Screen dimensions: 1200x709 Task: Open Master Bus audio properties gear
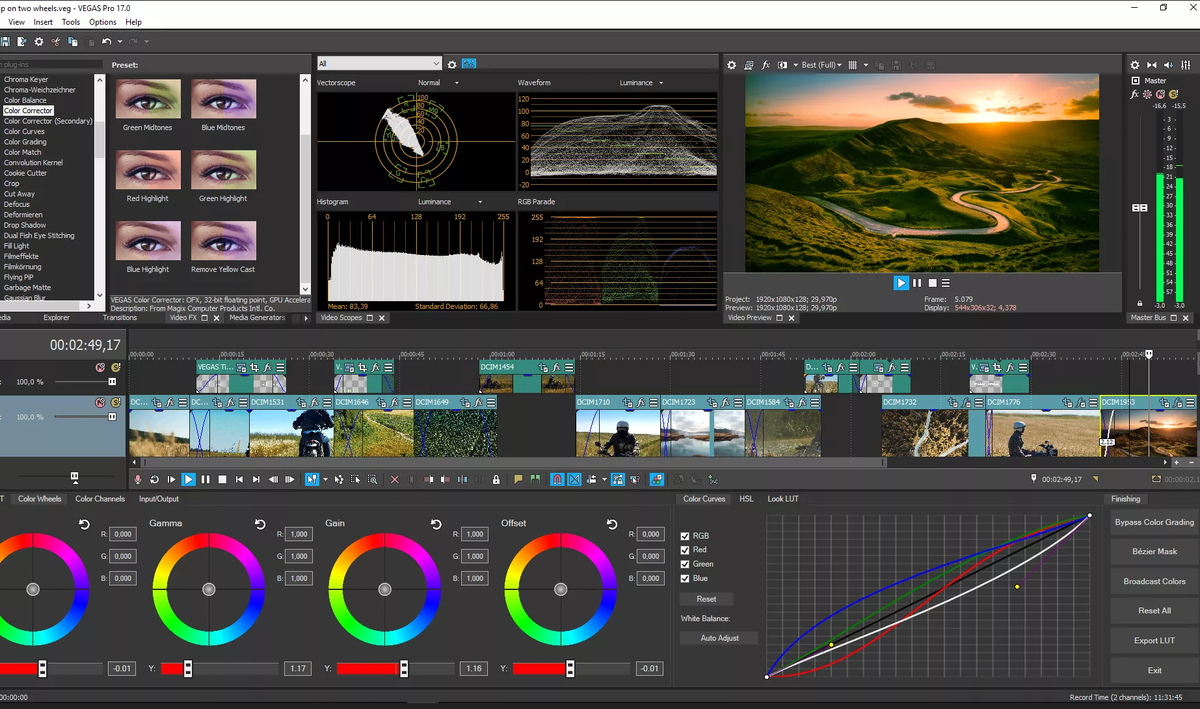coord(1134,65)
